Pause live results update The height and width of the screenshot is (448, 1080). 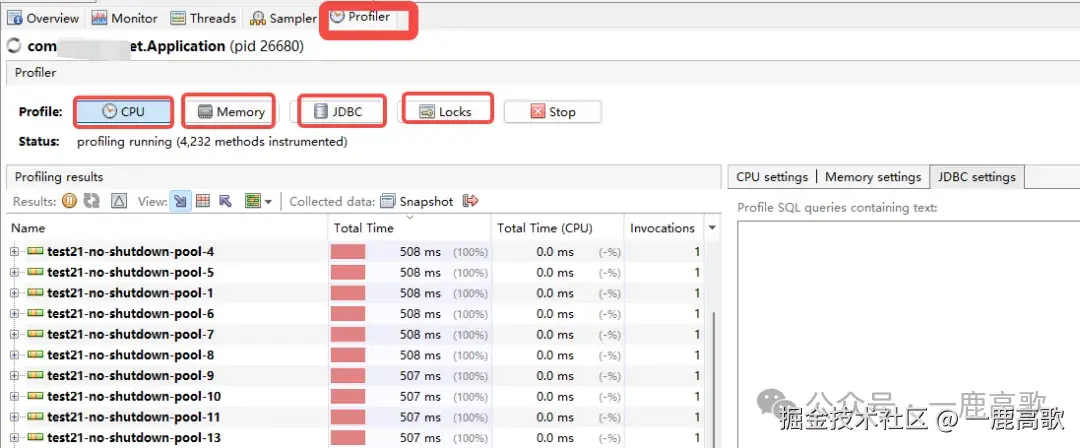pos(69,201)
